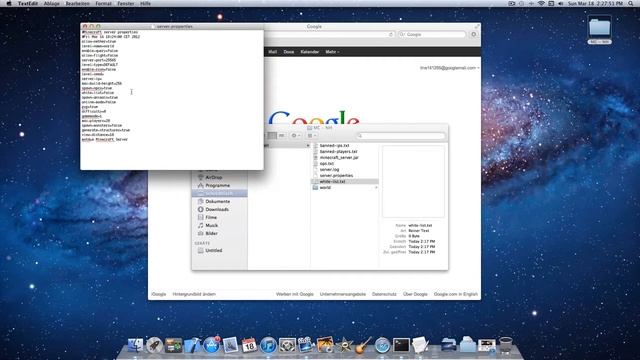Open TextEdit icon in the Dock

420,345
